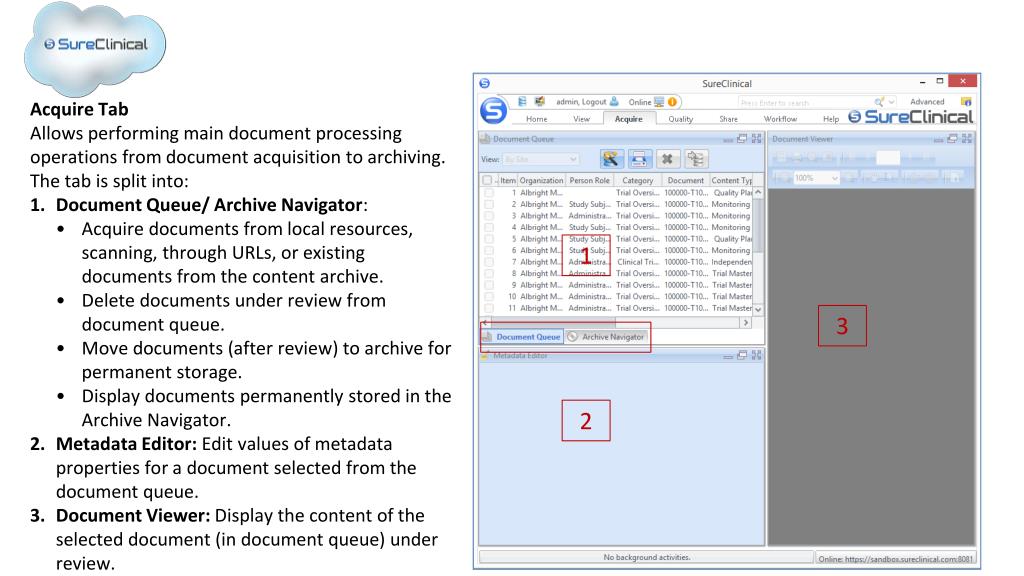Check the box for item 7 row
Viewport: 1024px width, 576px height.
488,262
